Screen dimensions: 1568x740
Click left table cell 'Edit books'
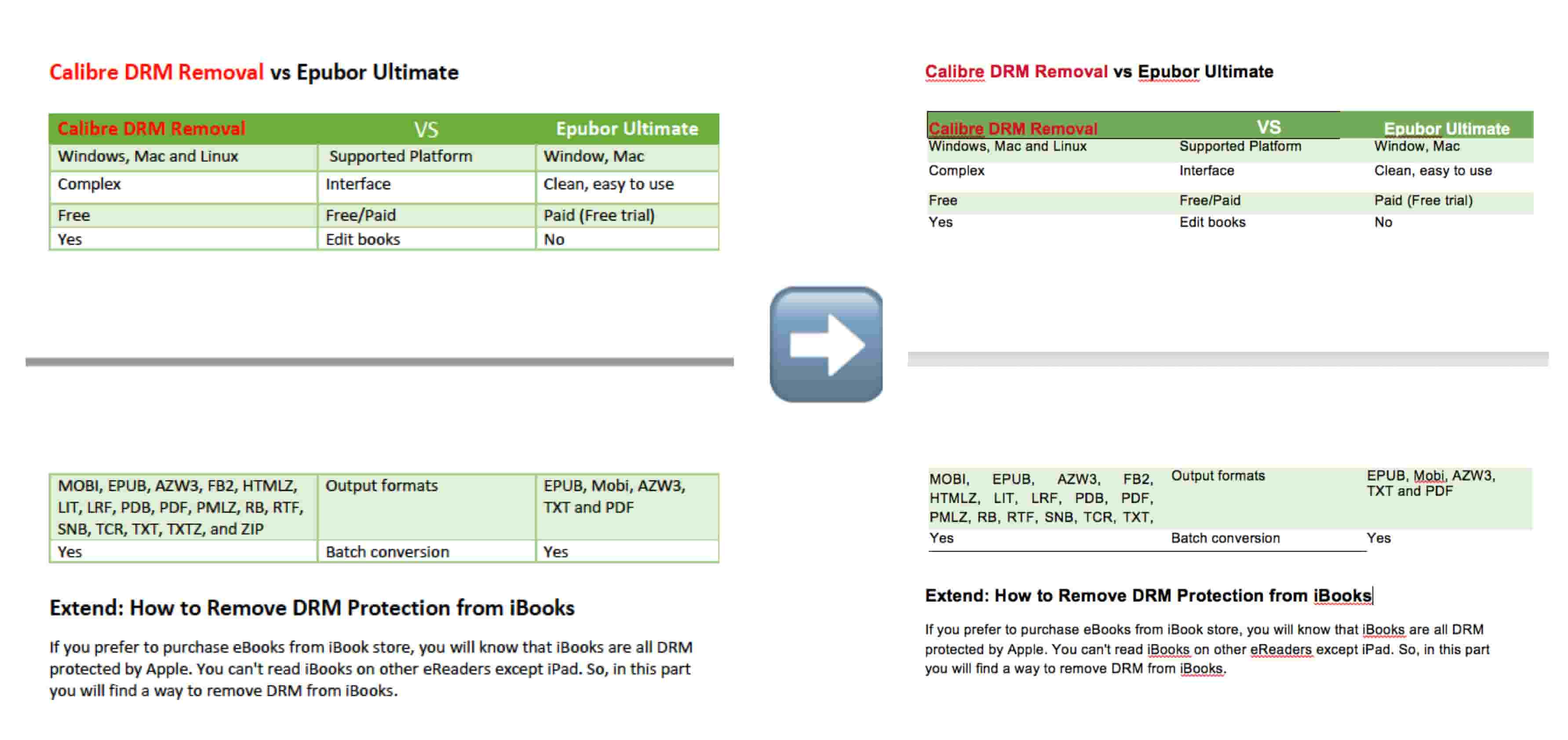point(363,239)
